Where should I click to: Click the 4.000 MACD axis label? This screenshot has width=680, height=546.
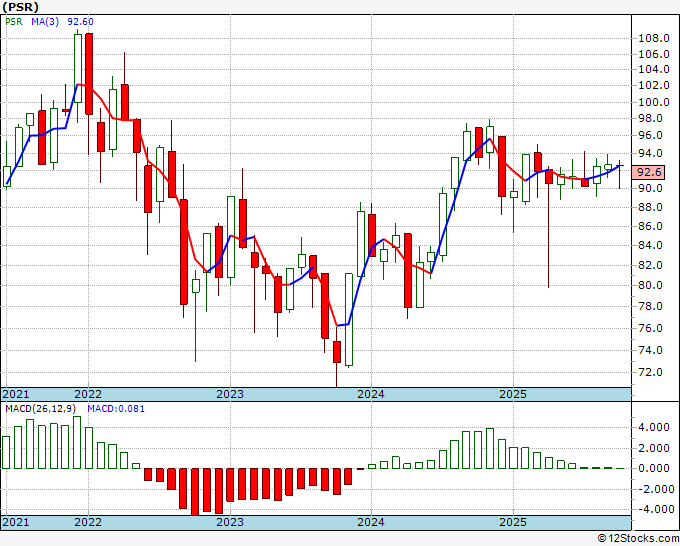[x=654, y=428]
